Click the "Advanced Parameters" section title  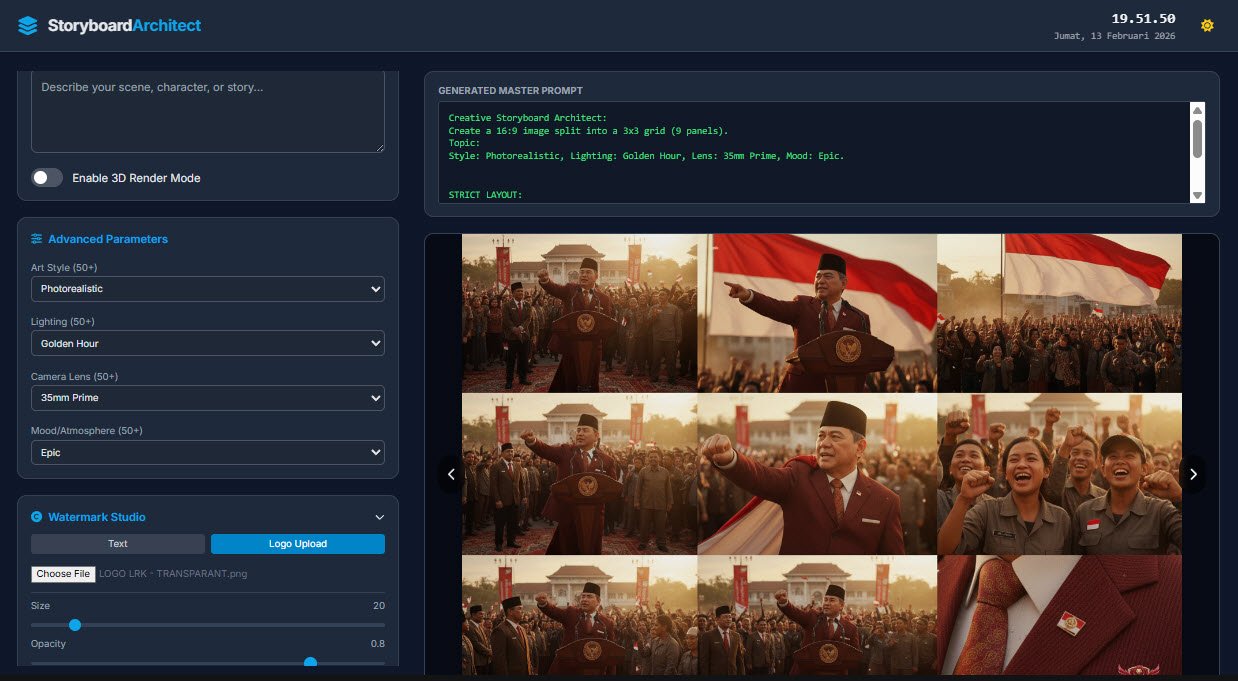click(x=108, y=239)
